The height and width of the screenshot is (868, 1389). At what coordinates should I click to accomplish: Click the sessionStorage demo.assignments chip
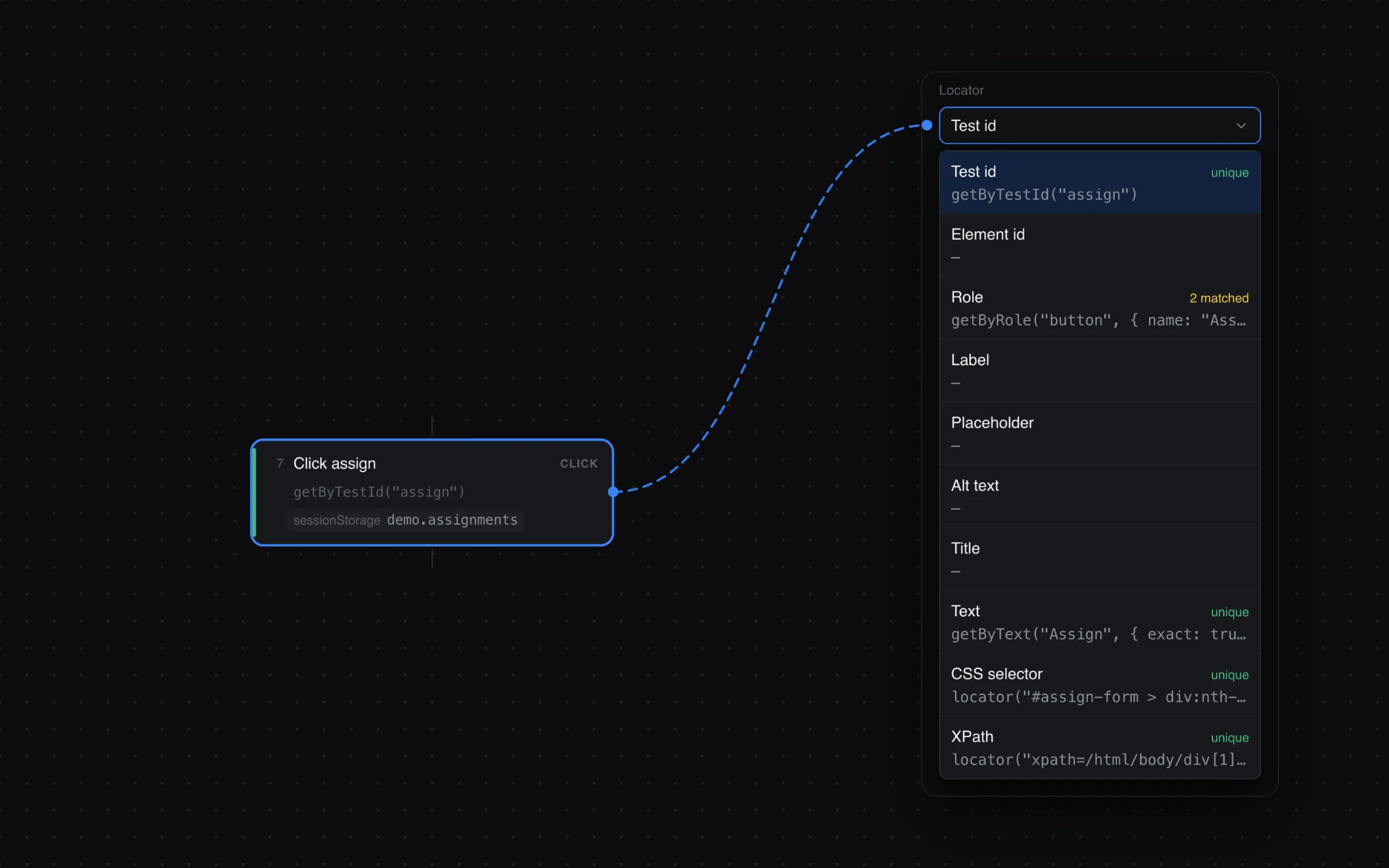[x=405, y=520]
